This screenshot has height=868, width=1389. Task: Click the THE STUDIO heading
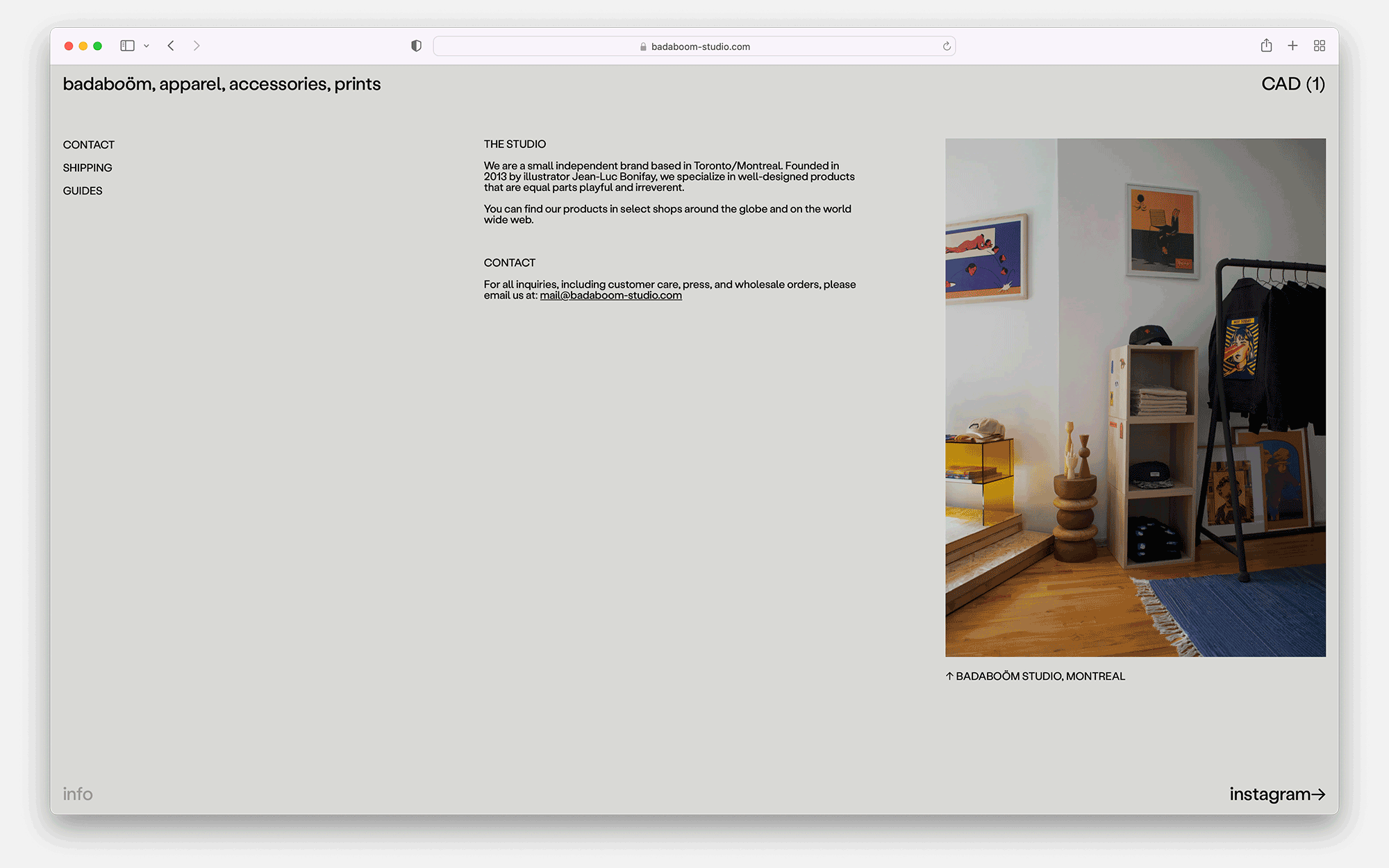515,144
